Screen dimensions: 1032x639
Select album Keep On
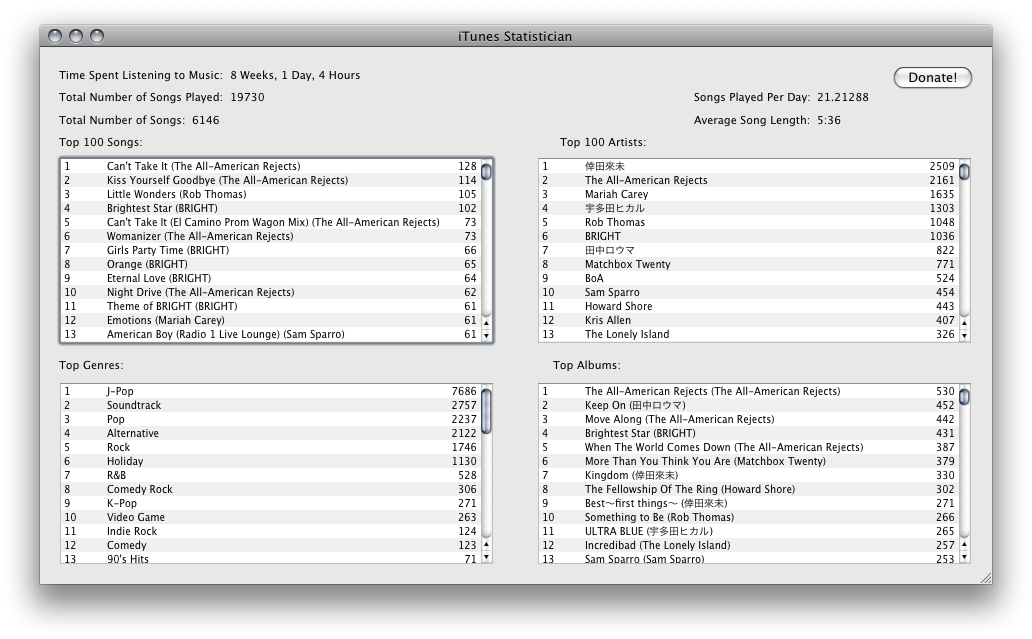tap(749, 405)
